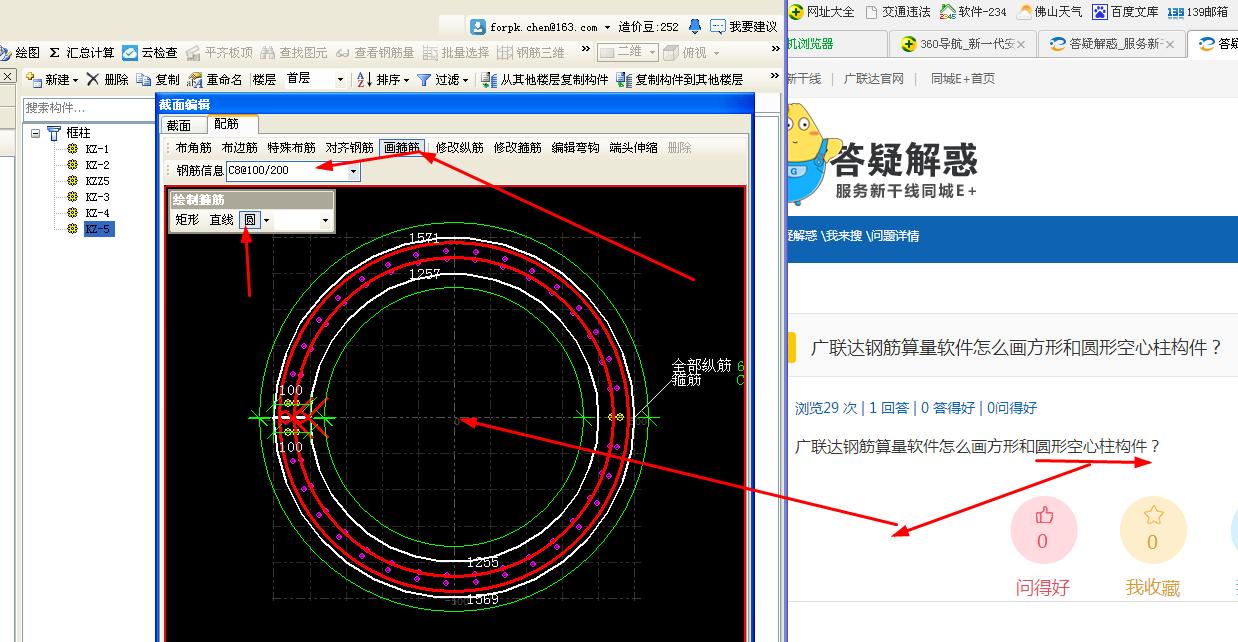The height and width of the screenshot is (642, 1238).
Task: Click the 删除 delete component button
Action: pos(107,79)
